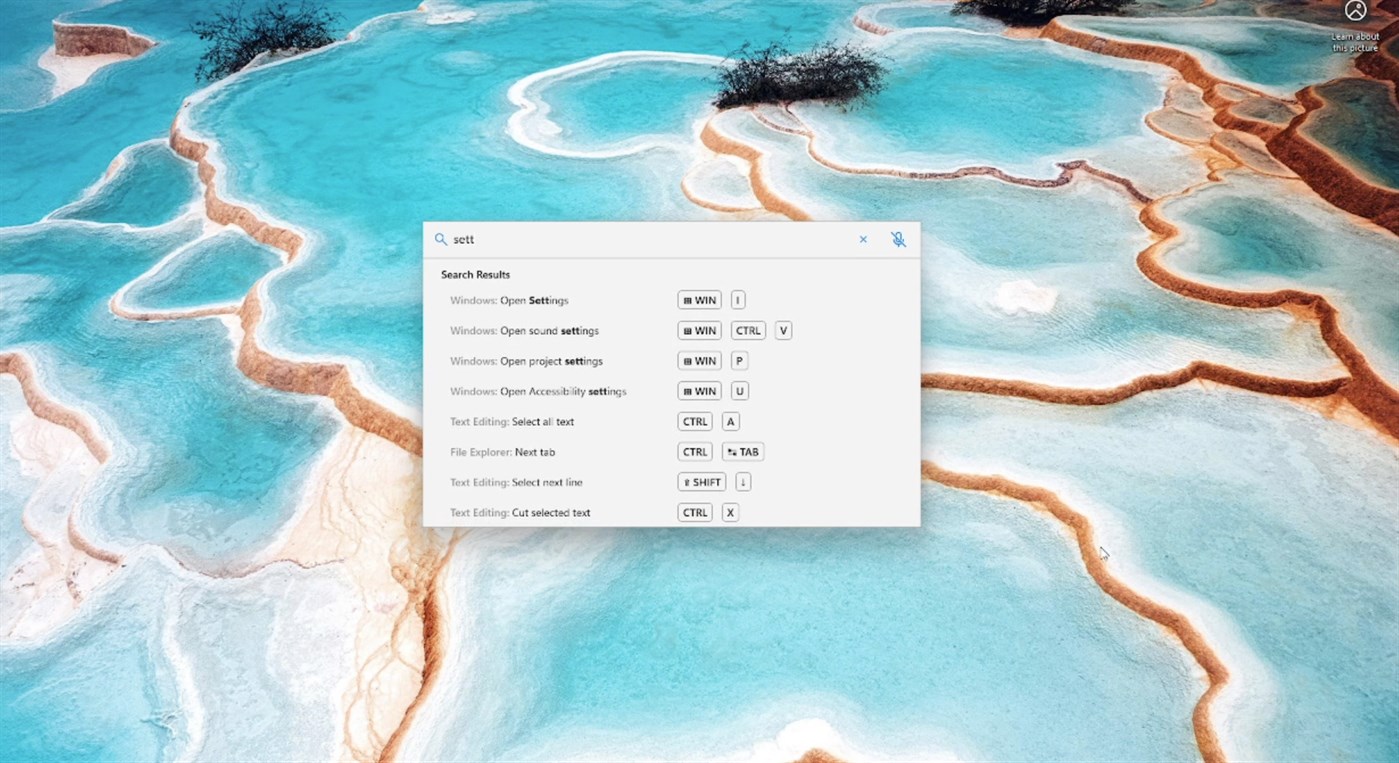Click the CTRL badge in the sound settings shortcut
1399x763 pixels.
pos(748,330)
